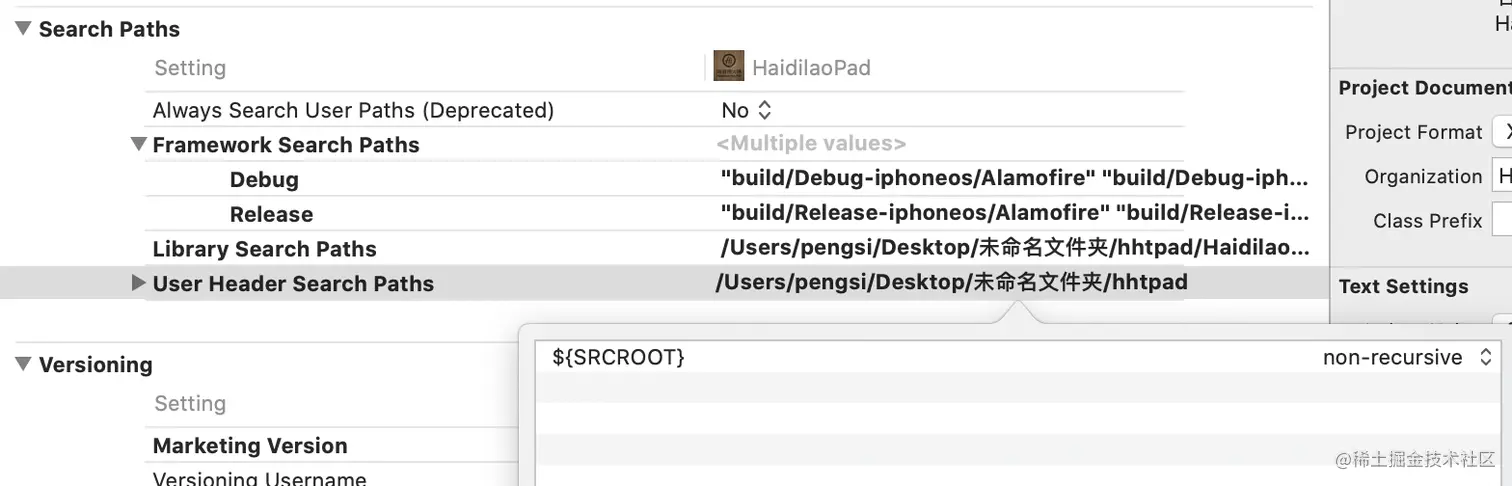Select the ${SRCROOT} path entry

[618, 357]
